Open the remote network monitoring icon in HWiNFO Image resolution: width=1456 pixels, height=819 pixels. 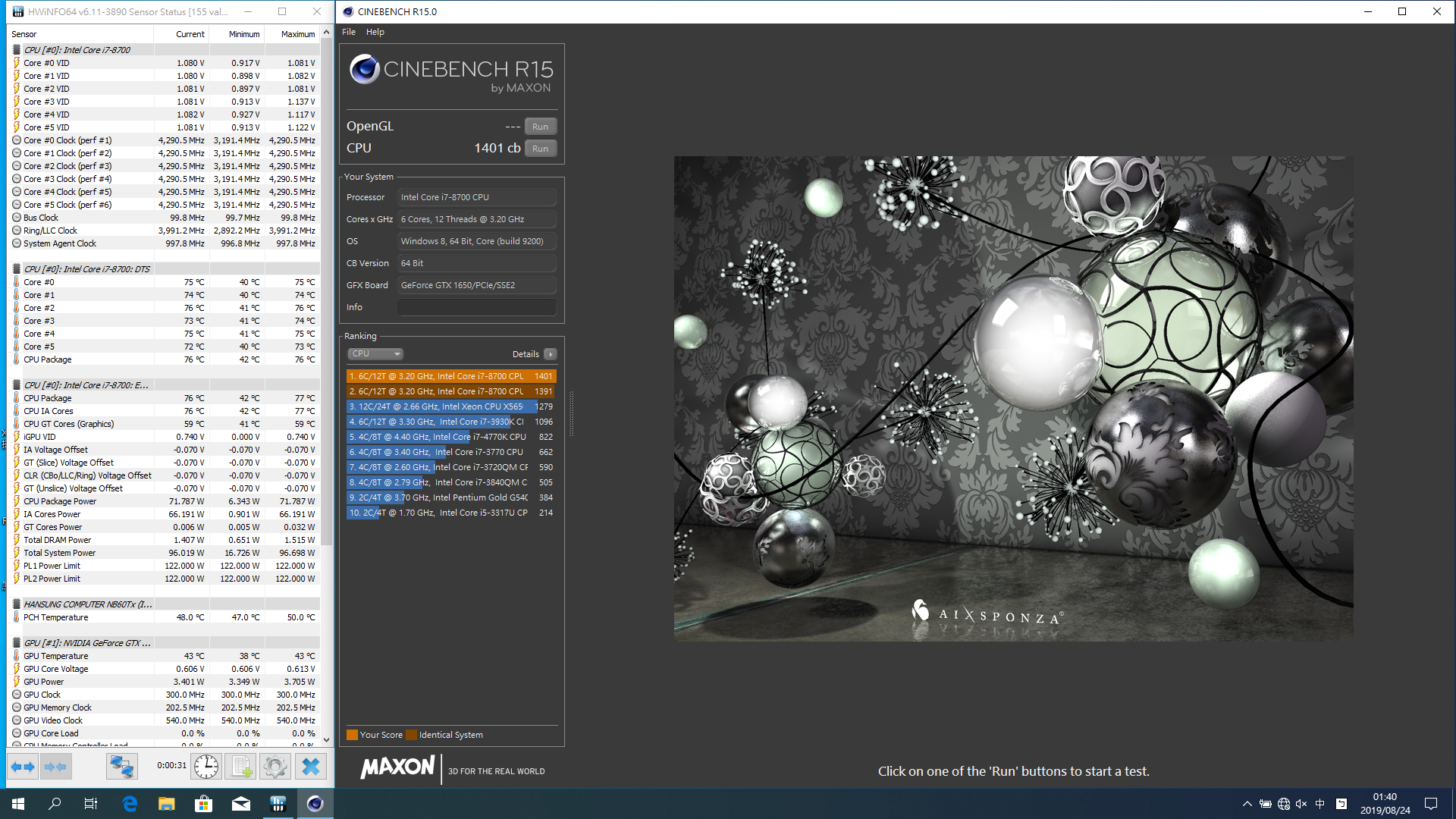tap(121, 767)
